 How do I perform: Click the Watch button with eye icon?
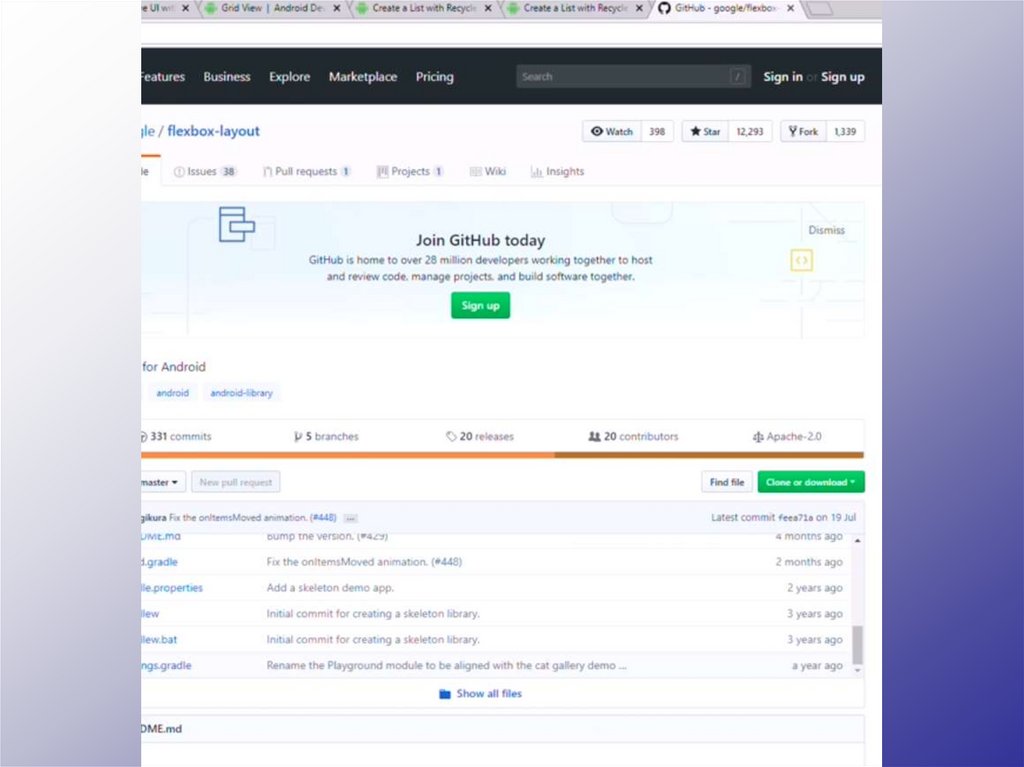[x=612, y=131]
